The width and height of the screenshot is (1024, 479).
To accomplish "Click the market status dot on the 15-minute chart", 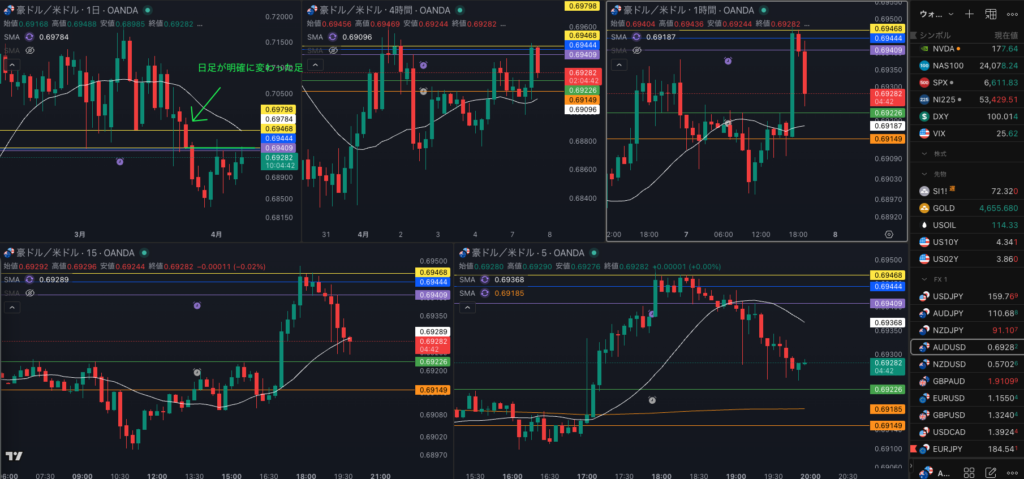I will pyautogui.click(x=145, y=253).
